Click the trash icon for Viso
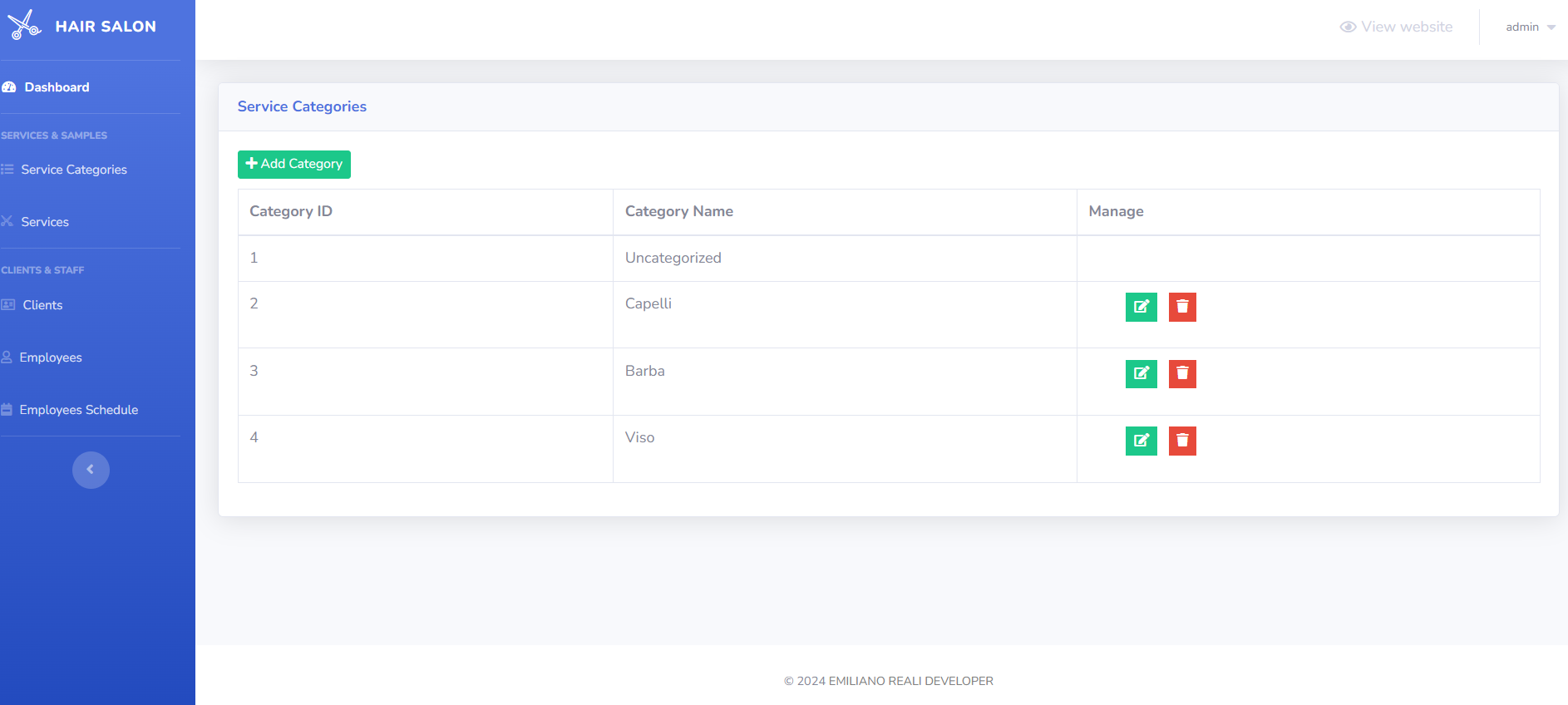Viewport: 1568px width, 705px height. click(x=1182, y=441)
